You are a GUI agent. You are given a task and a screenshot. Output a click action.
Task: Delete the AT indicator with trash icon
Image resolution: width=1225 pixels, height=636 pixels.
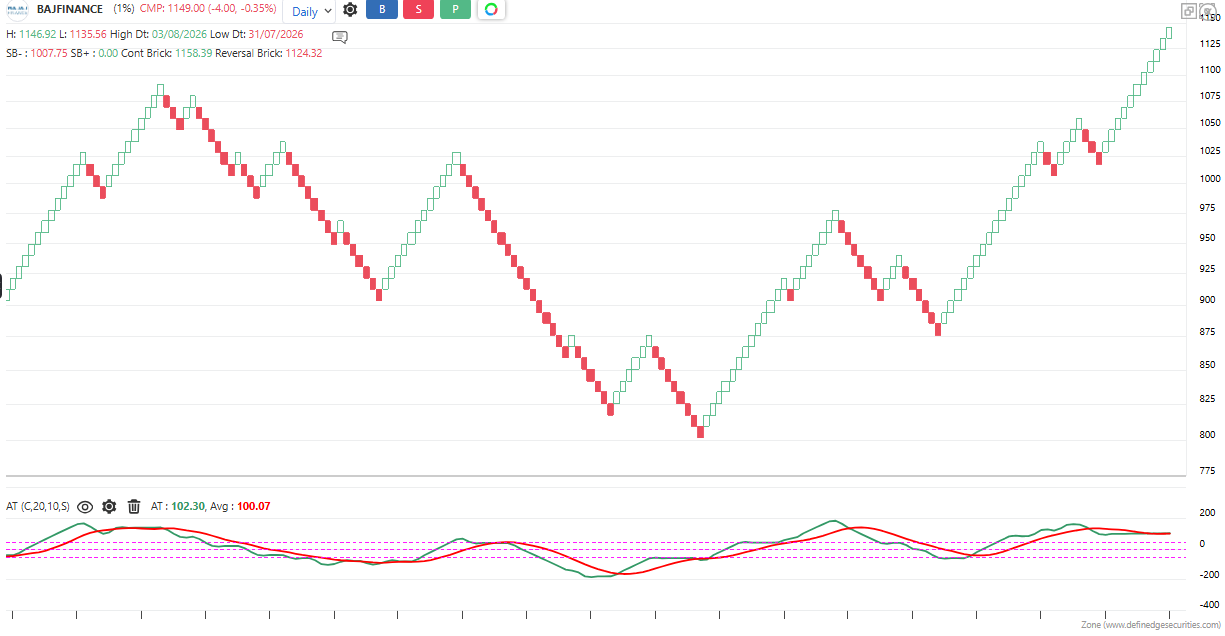134,507
